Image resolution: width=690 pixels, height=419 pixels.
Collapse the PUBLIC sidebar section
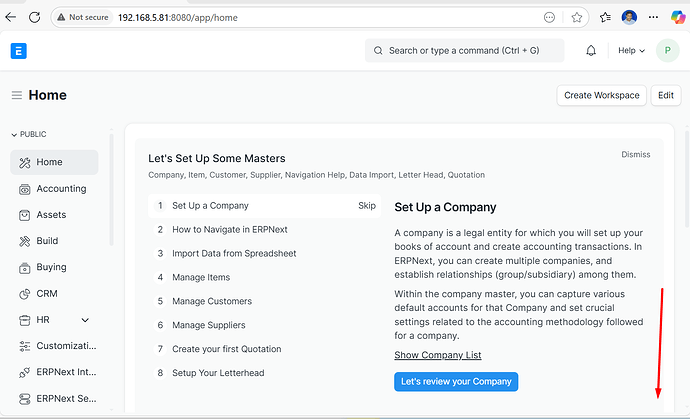pos(29,134)
